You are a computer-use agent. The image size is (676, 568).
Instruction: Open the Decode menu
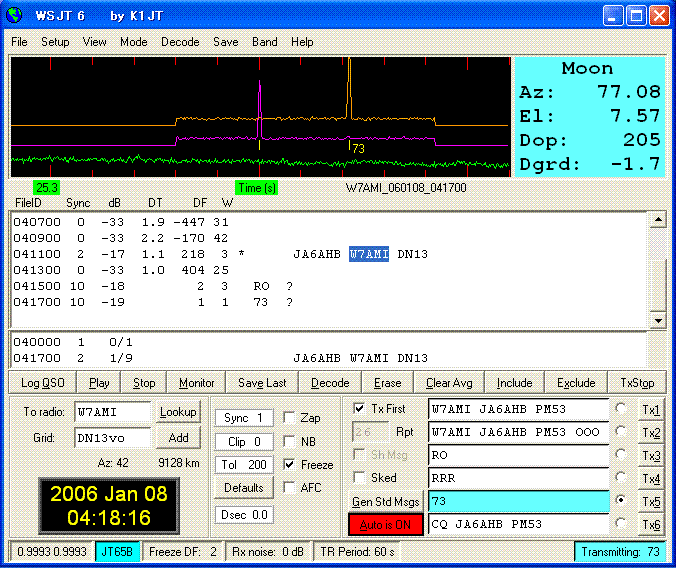point(180,42)
